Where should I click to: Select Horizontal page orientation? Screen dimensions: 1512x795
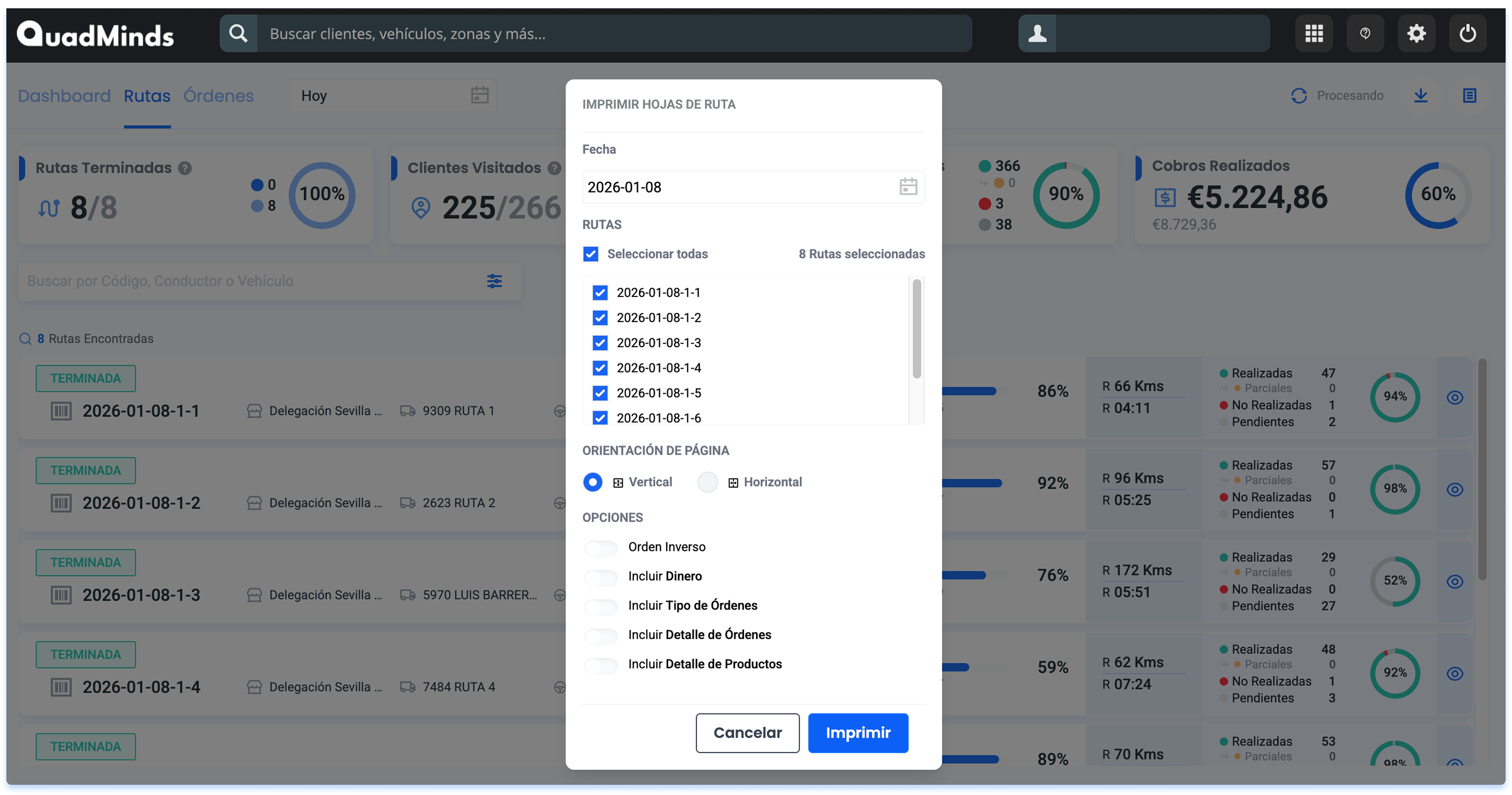point(707,482)
